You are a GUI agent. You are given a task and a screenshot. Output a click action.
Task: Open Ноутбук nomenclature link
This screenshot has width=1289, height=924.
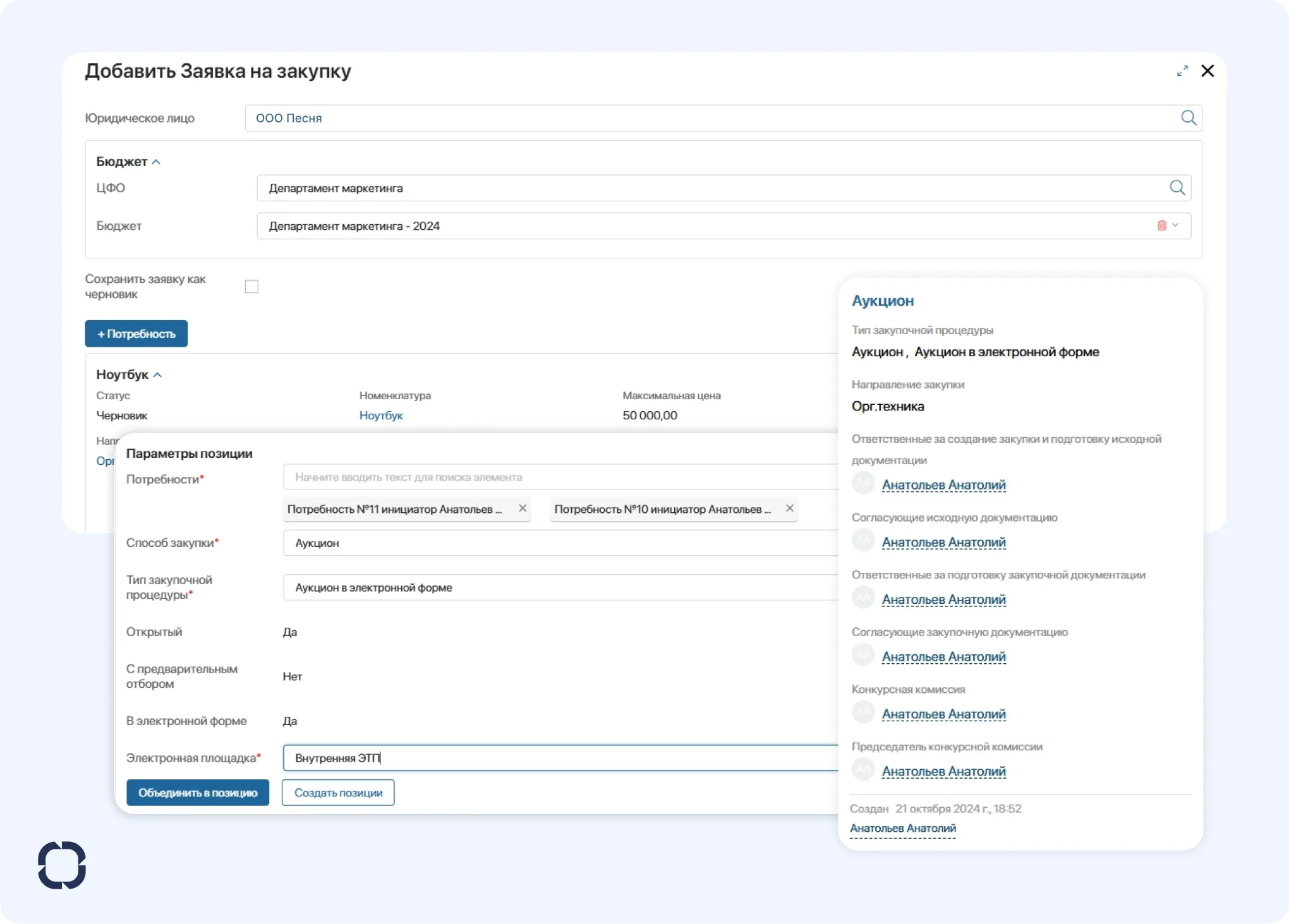tap(380, 416)
